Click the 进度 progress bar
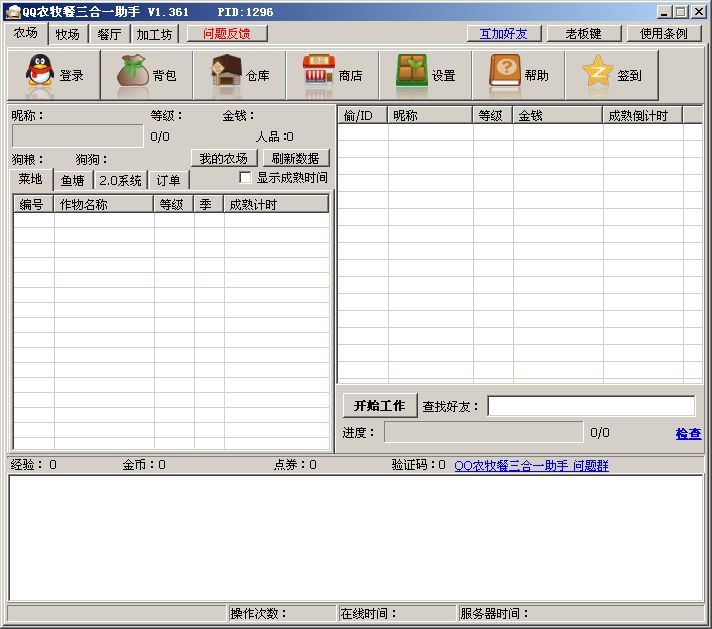 coord(484,432)
